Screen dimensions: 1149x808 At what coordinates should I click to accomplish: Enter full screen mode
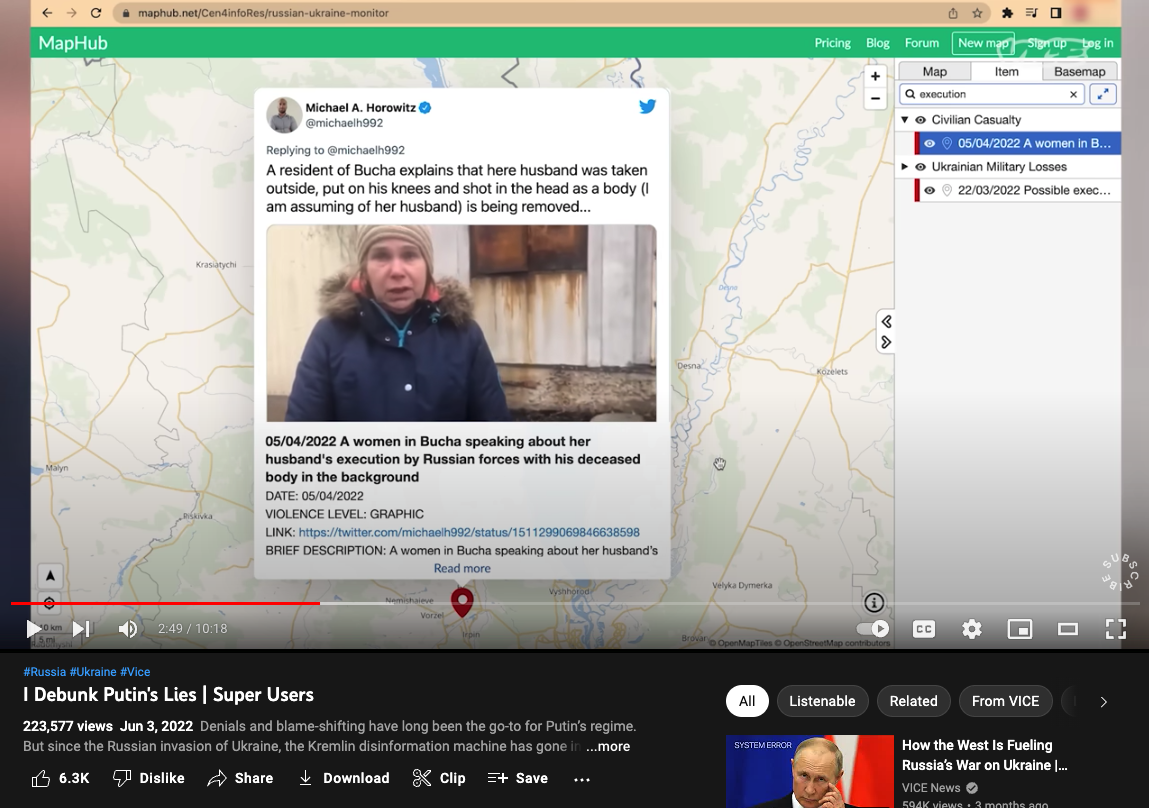tap(1115, 629)
